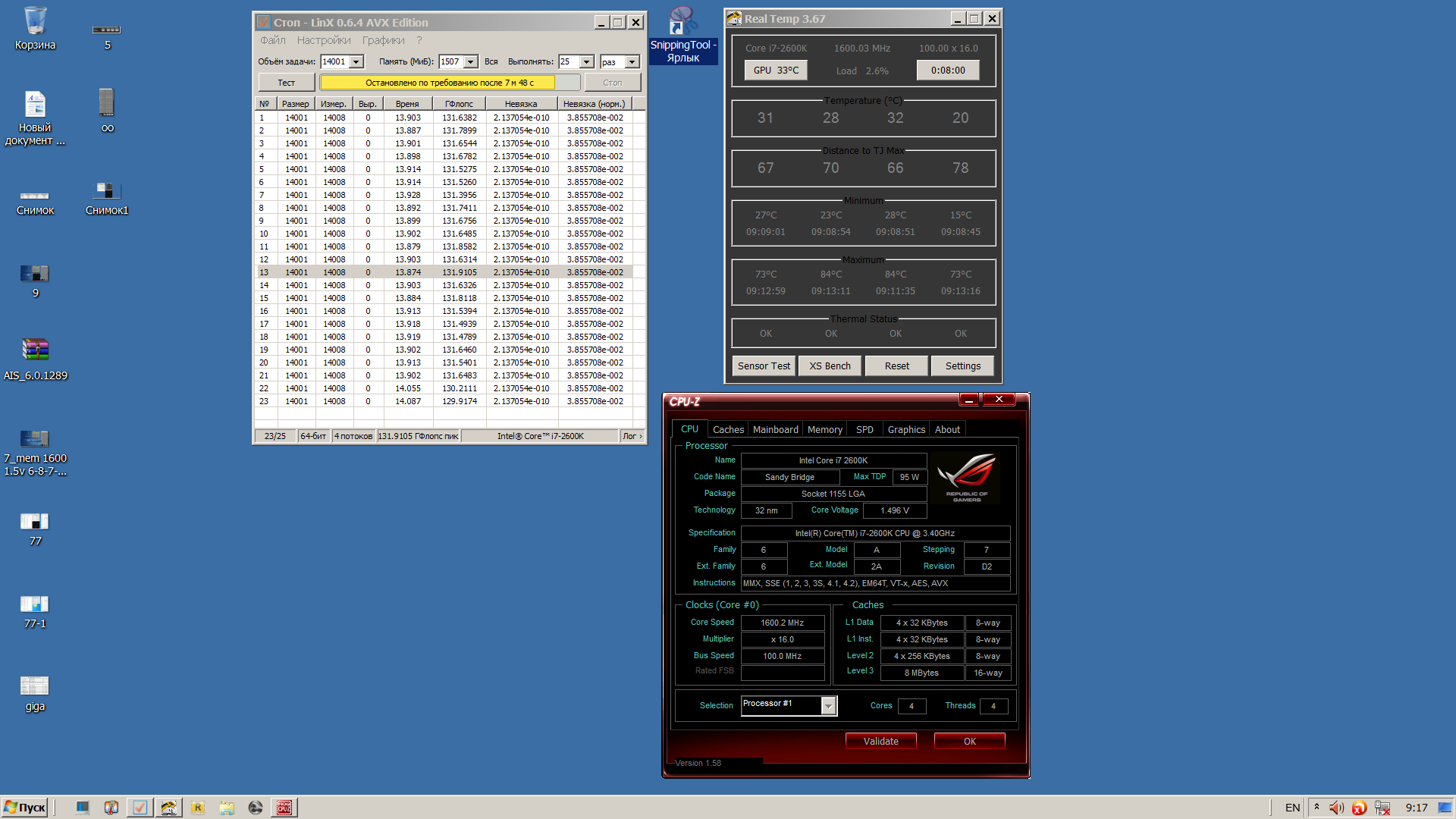Click the Reset button in Real Temp

[x=896, y=366]
